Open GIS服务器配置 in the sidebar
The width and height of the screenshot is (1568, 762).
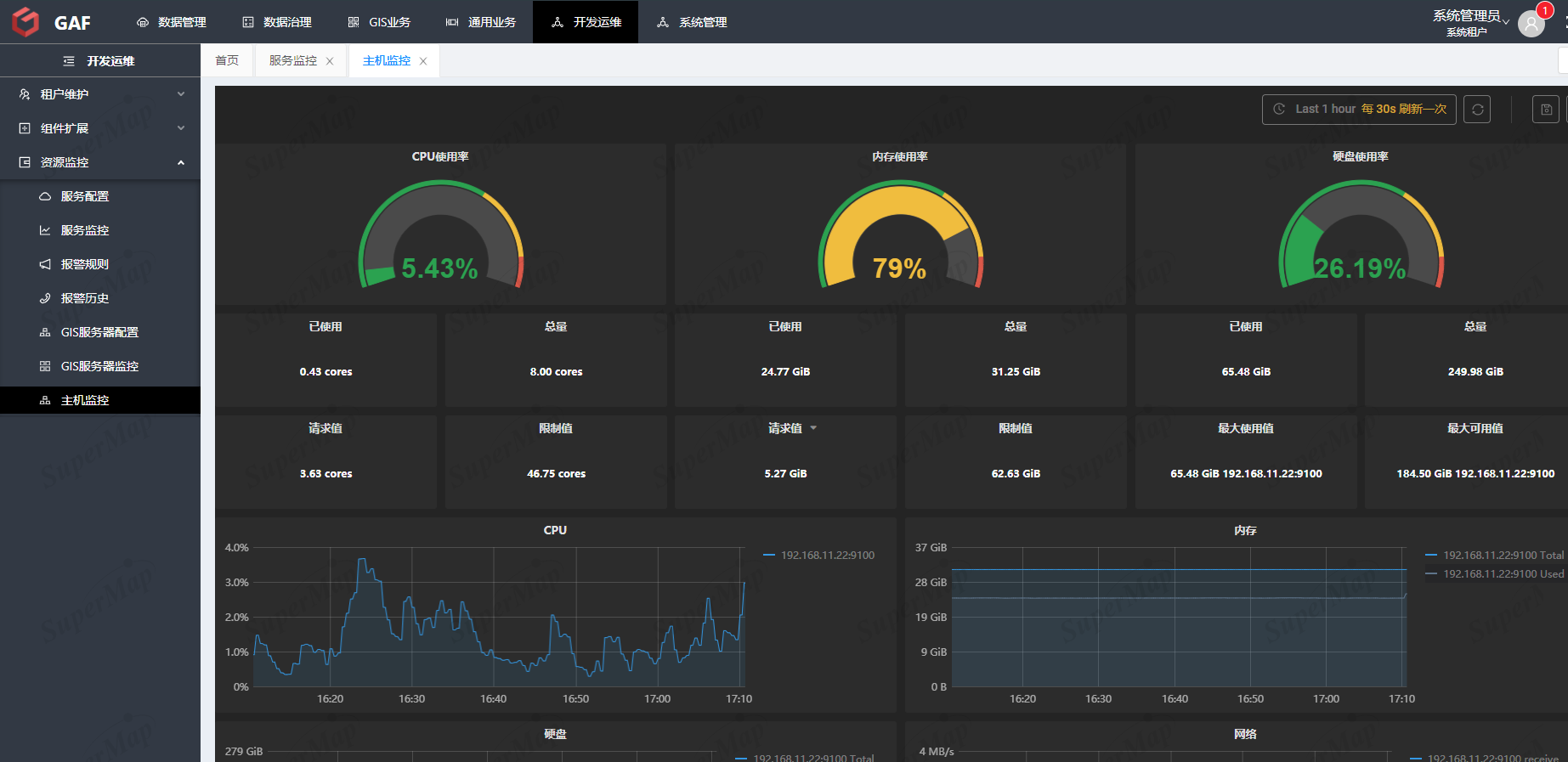point(100,332)
